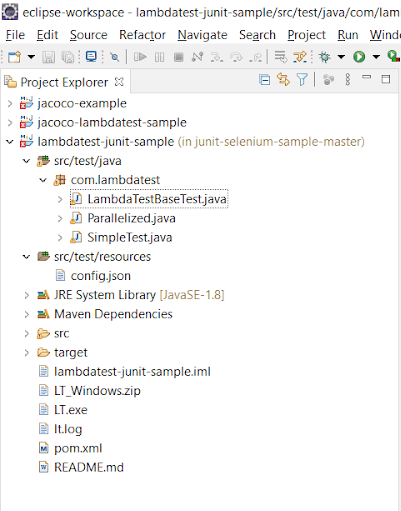
Task: Expand the jacoco-lambdatest-sample project
Action: [10, 123]
